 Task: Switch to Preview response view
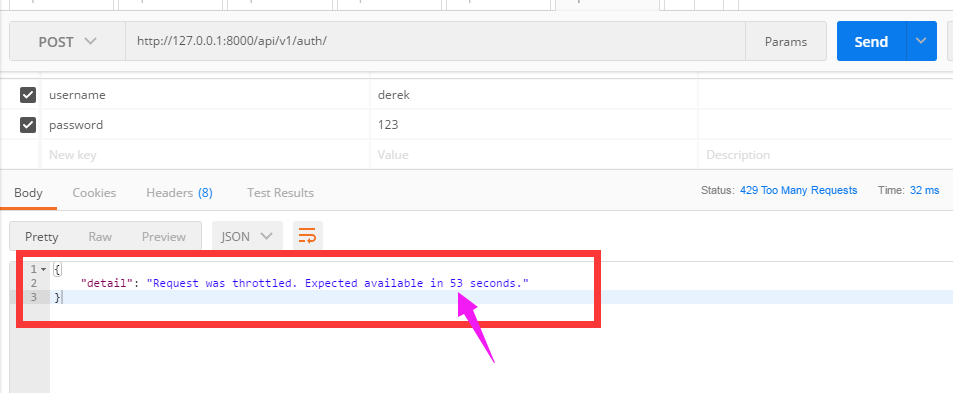pyautogui.click(x=163, y=236)
